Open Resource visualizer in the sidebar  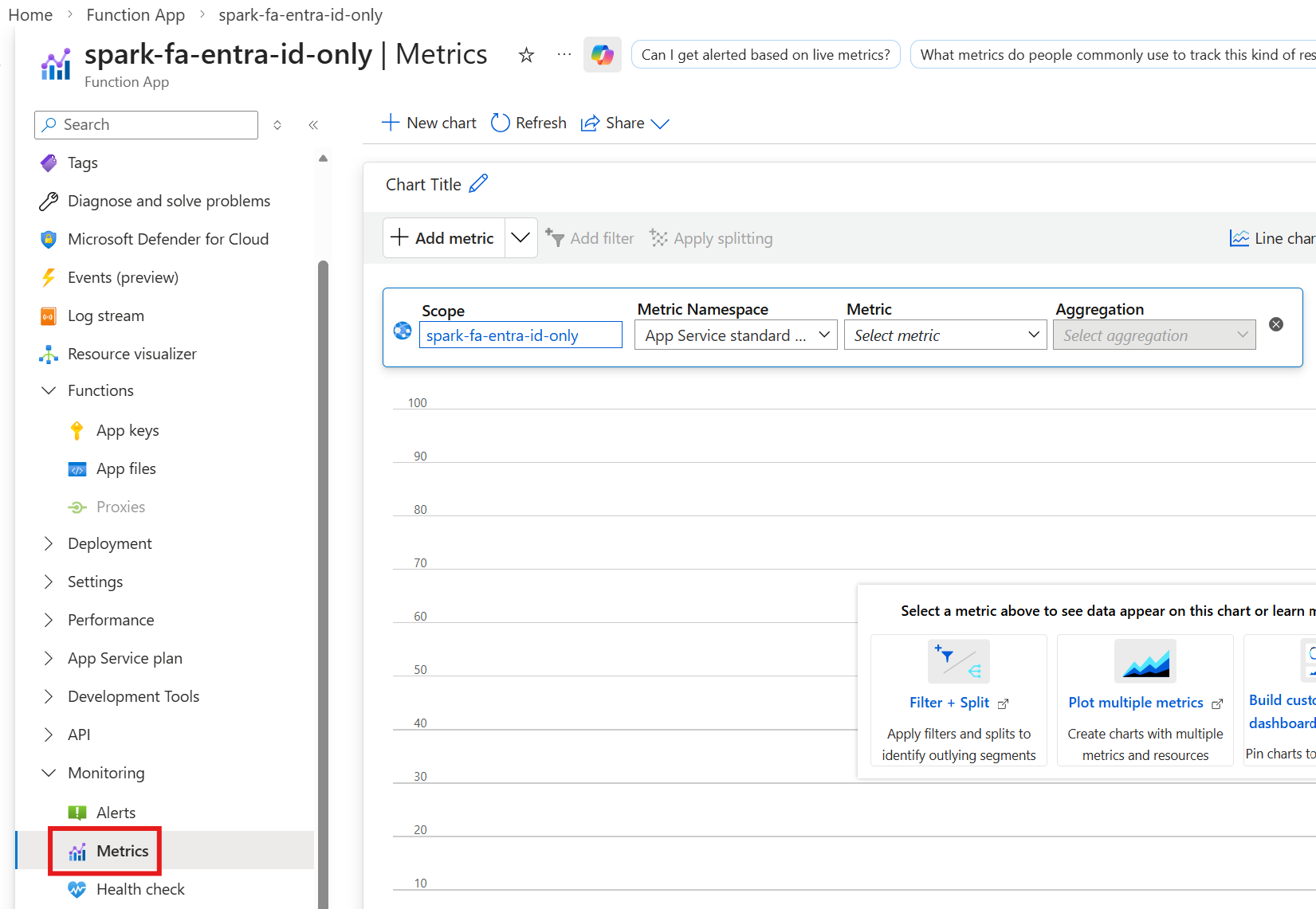133,353
